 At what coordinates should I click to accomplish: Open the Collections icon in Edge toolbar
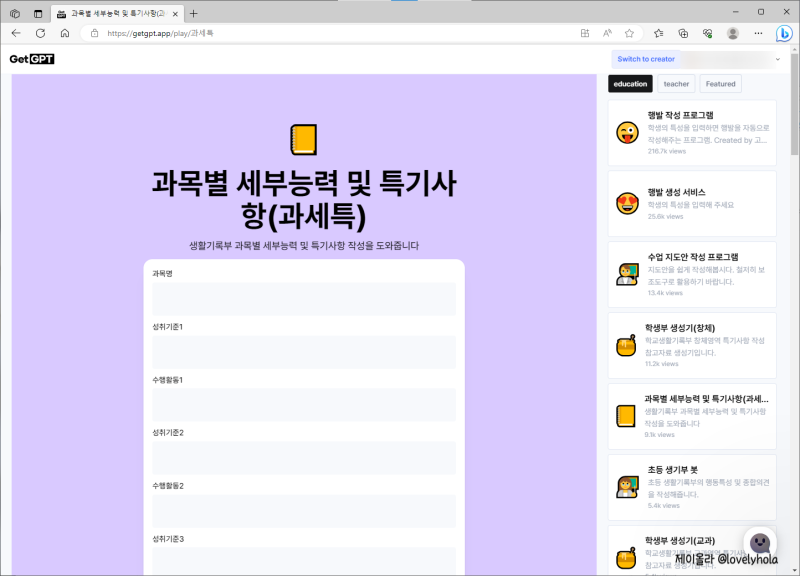point(685,33)
